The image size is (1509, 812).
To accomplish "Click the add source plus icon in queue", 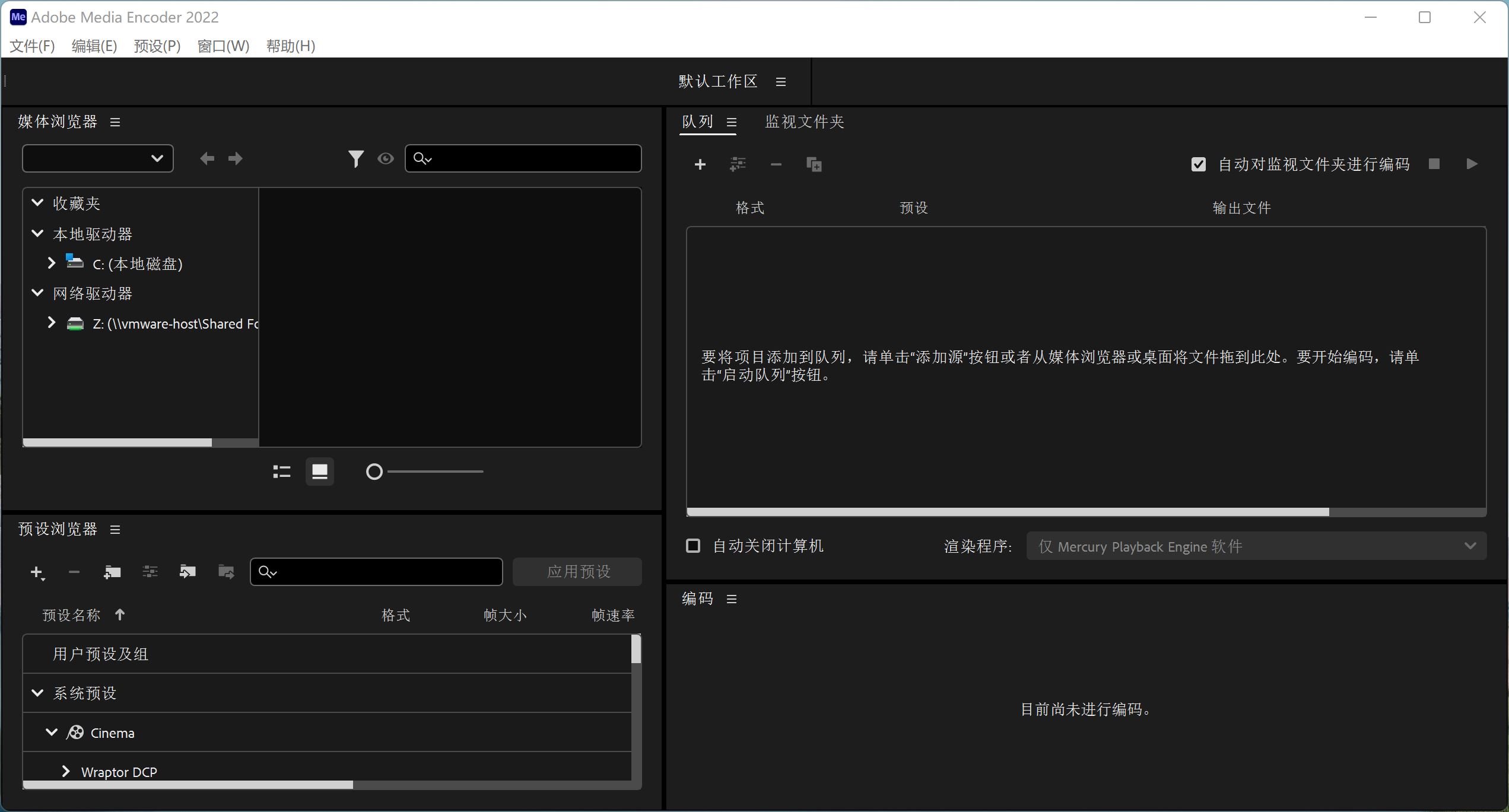I will tap(700, 164).
